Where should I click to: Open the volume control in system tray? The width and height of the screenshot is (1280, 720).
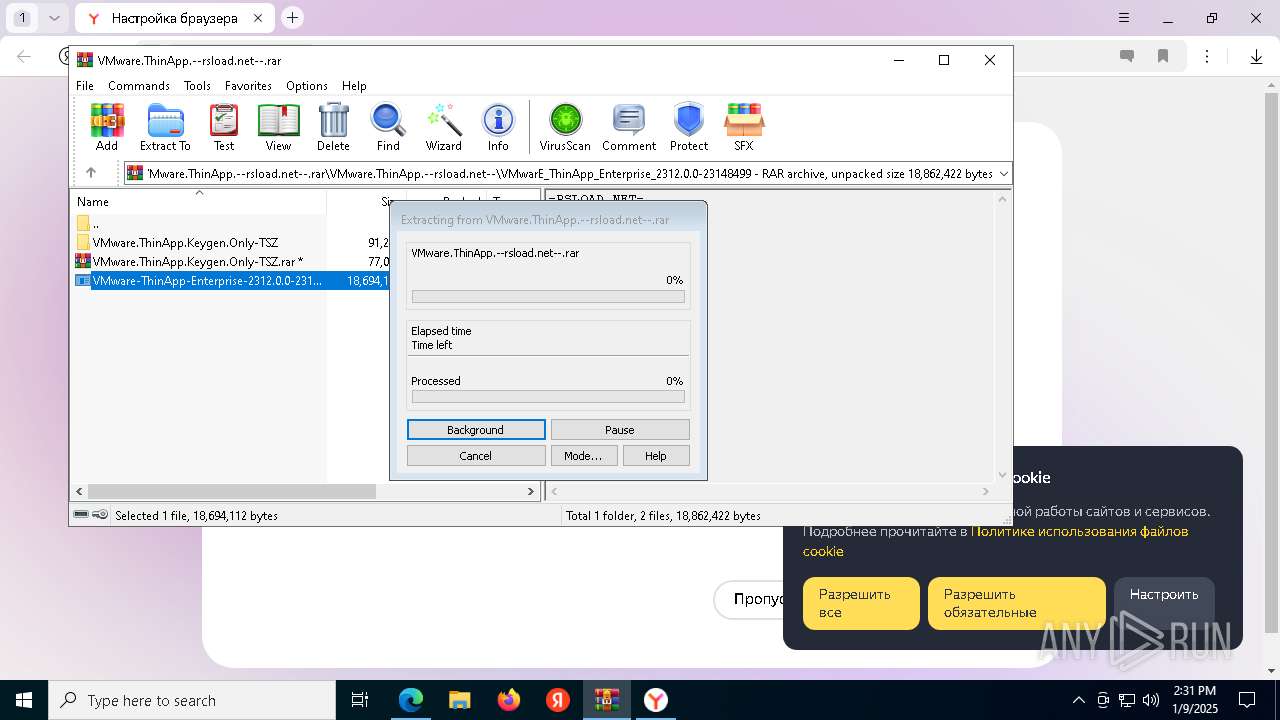(x=1151, y=700)
